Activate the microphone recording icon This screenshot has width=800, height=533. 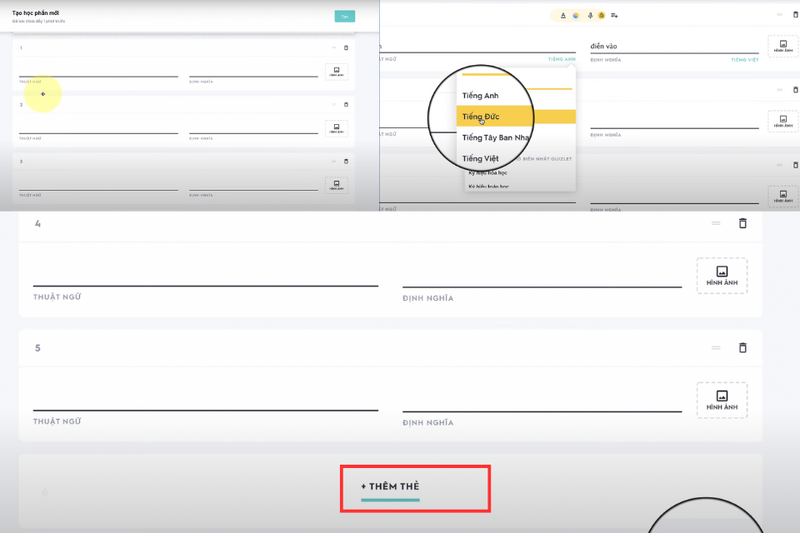(590, 15)
